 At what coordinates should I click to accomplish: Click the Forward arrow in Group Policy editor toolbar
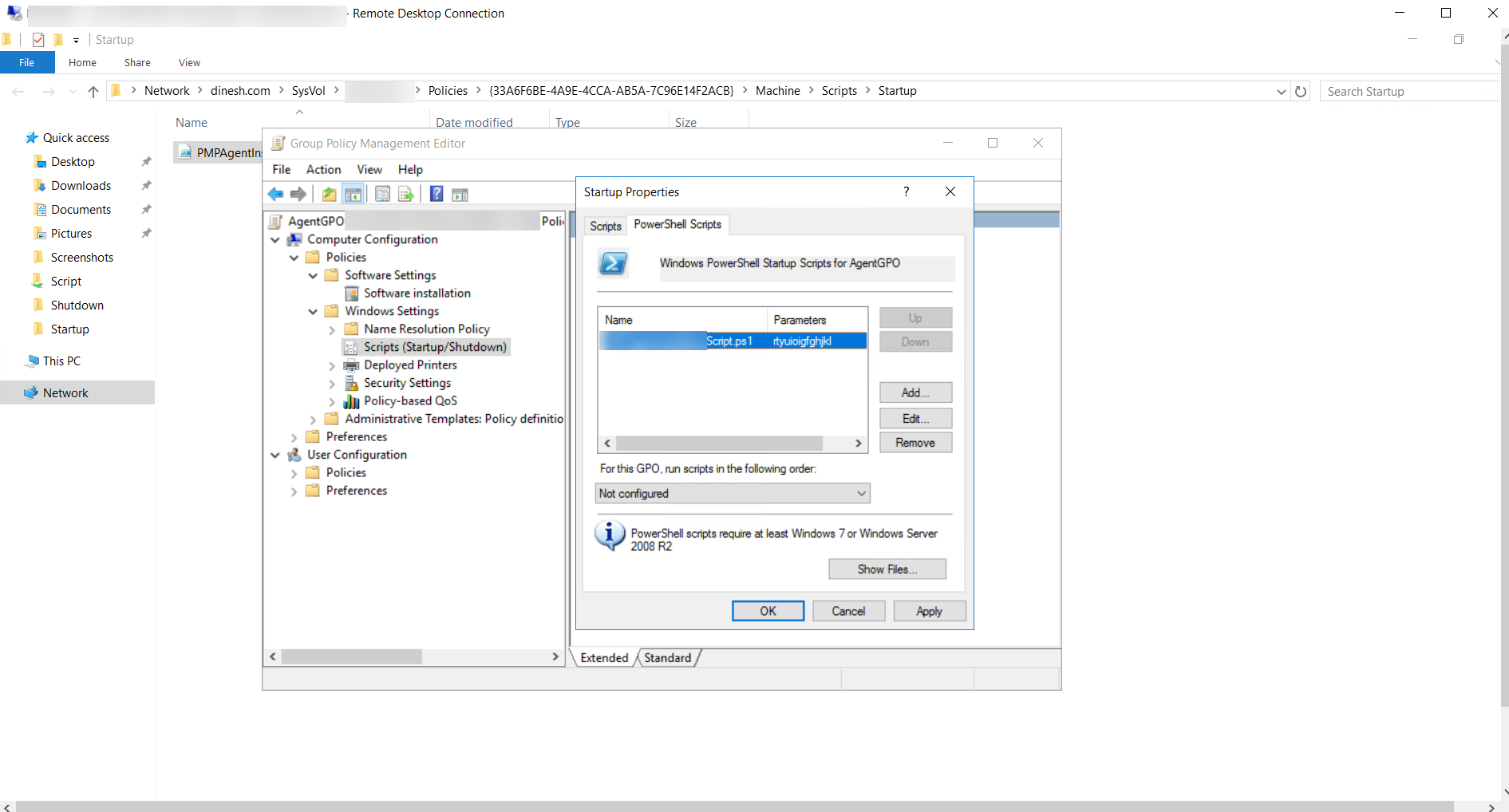tap(298, 194)
